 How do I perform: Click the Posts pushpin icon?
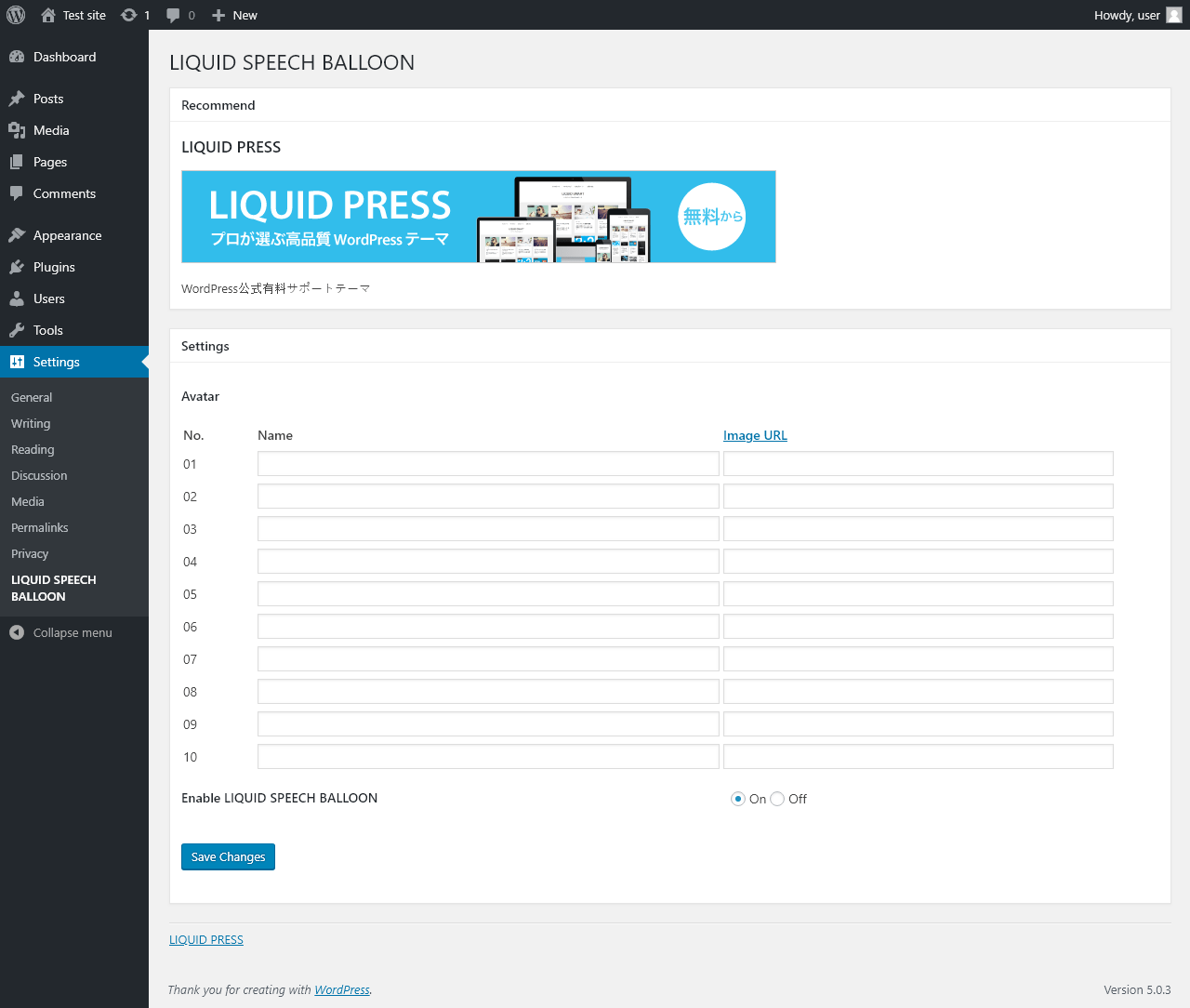click(x=17, y=99)
